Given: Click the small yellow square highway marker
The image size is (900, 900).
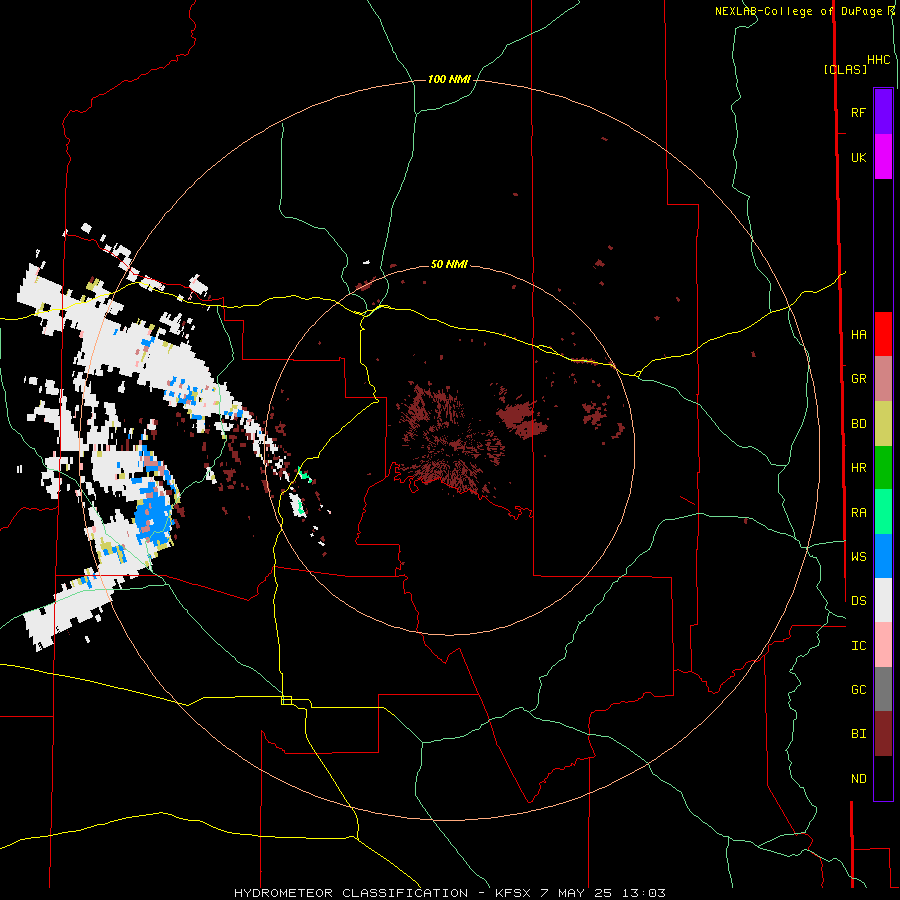Looking at the screenshot, I should coord(286,700).
